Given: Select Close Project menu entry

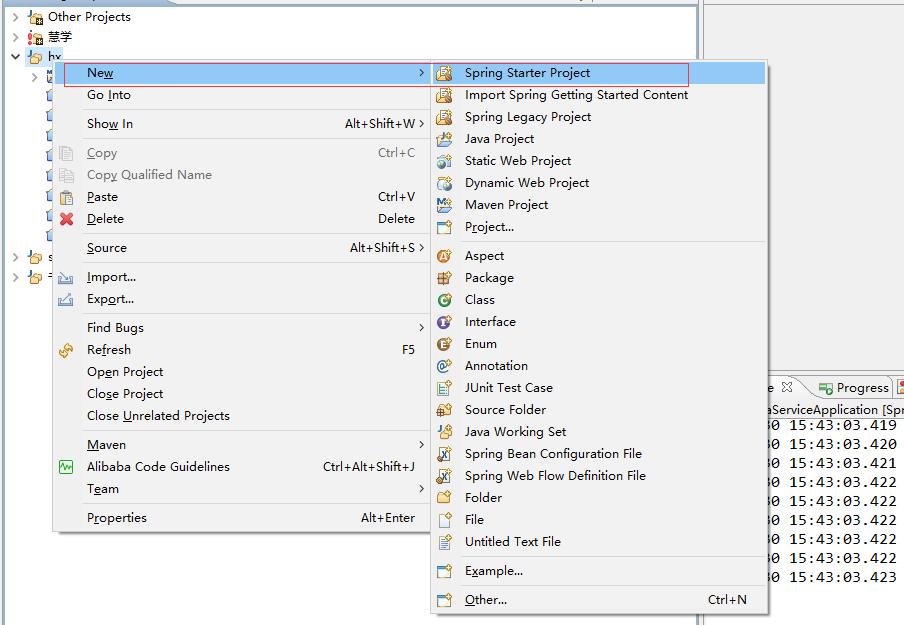Looking at the screenshot, I should click(x=242, y=394).
